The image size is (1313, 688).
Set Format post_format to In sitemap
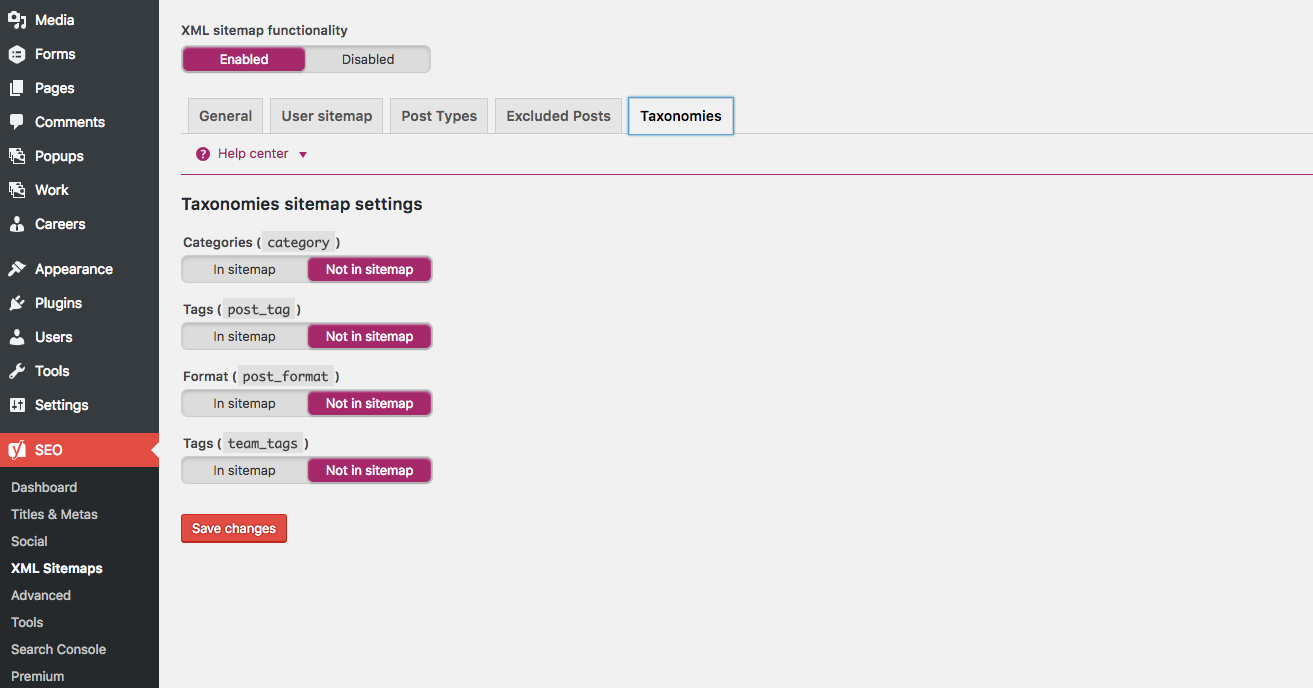click(244, 403)
